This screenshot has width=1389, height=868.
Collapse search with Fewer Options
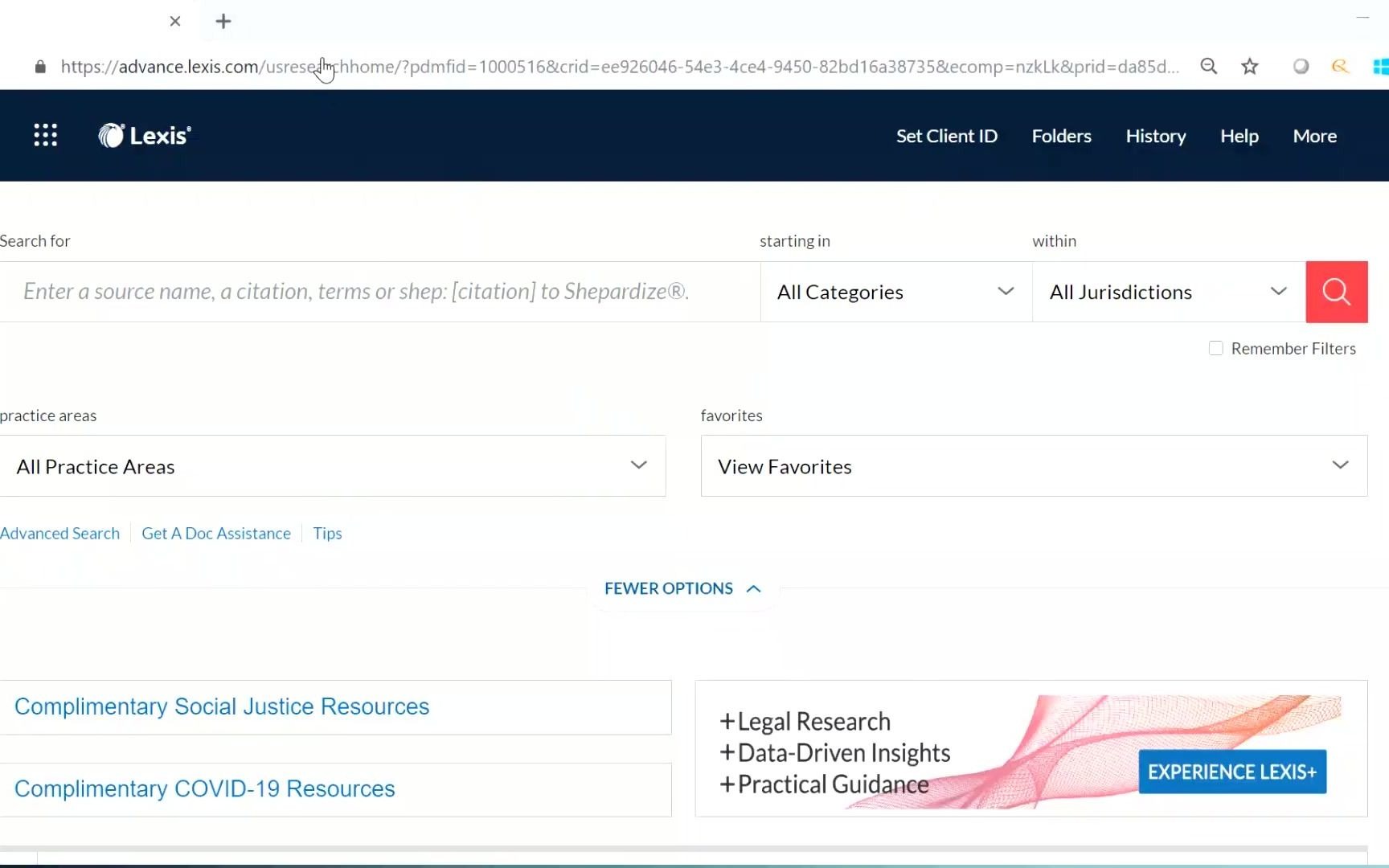[682, 588]
